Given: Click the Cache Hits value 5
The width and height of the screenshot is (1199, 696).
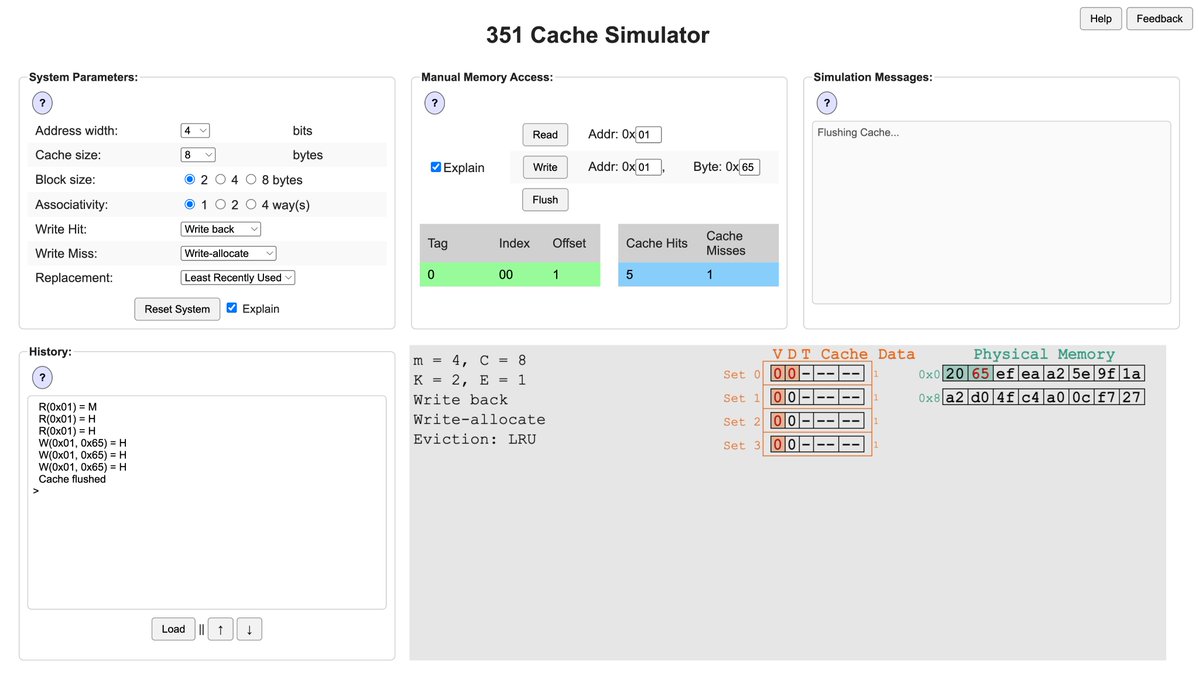Looking at the screenshot, I should [x=629, y=275].
